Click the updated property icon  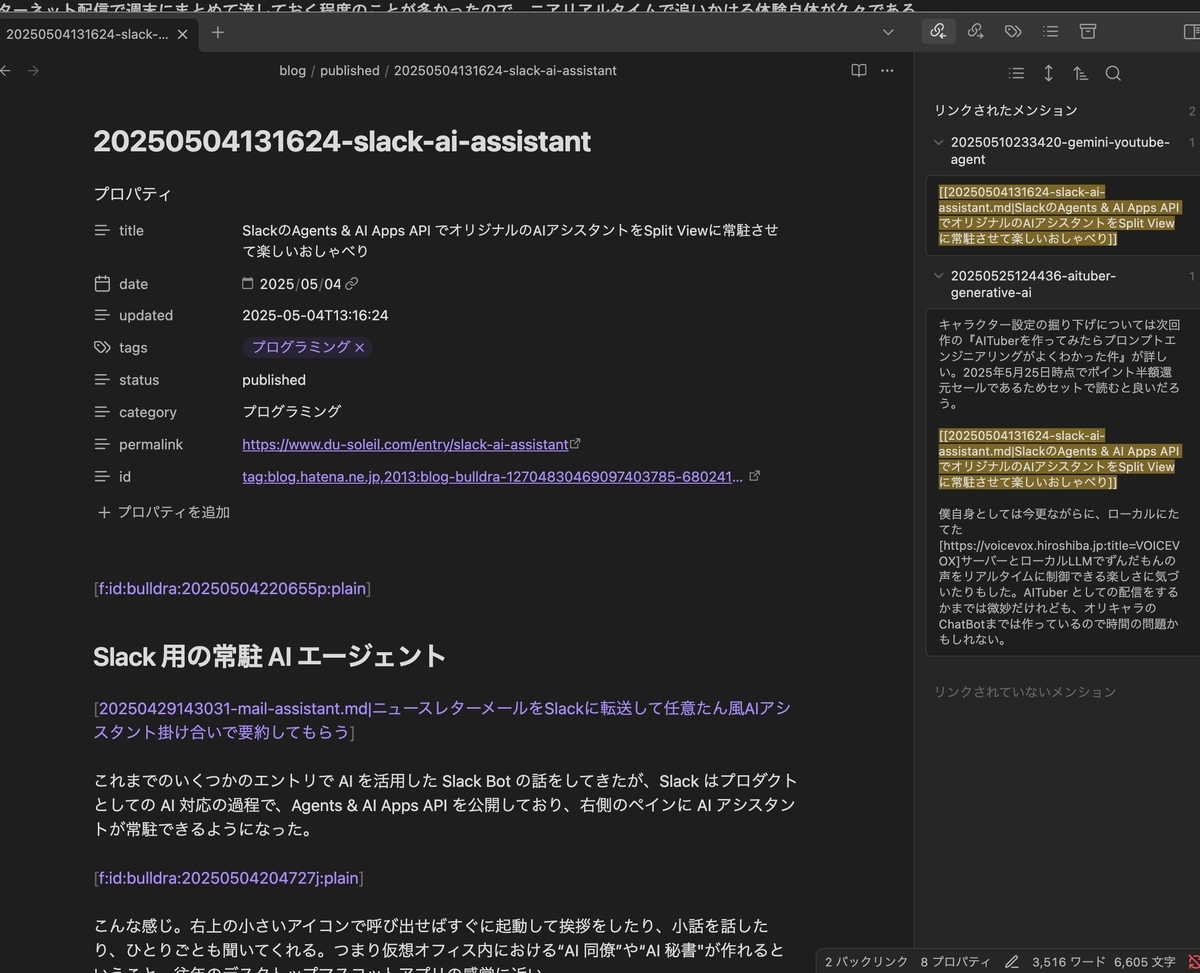(101, 315)
